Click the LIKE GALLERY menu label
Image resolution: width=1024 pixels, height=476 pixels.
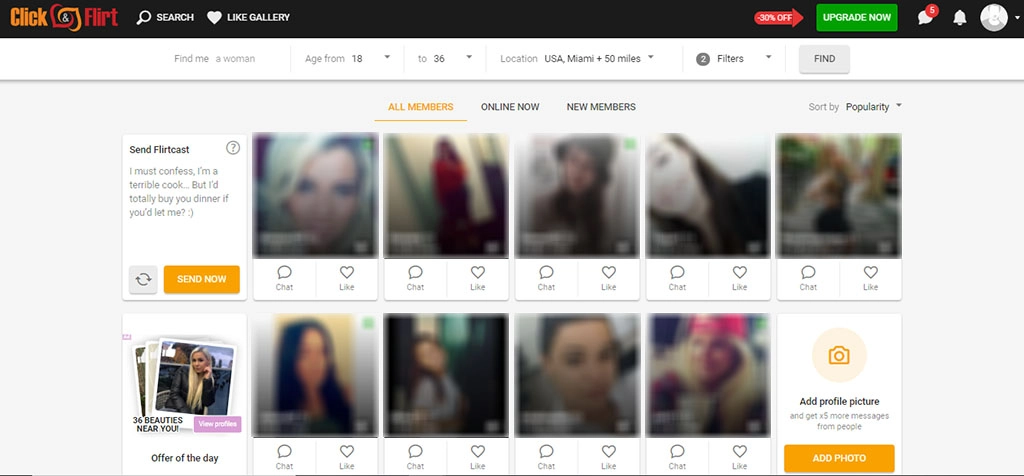click(258, 18)
